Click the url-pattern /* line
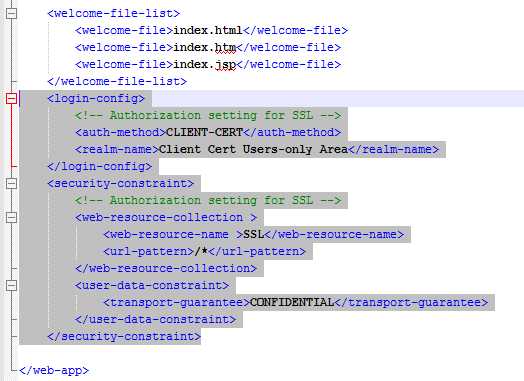Screen dimensions: 524x381 205,252
